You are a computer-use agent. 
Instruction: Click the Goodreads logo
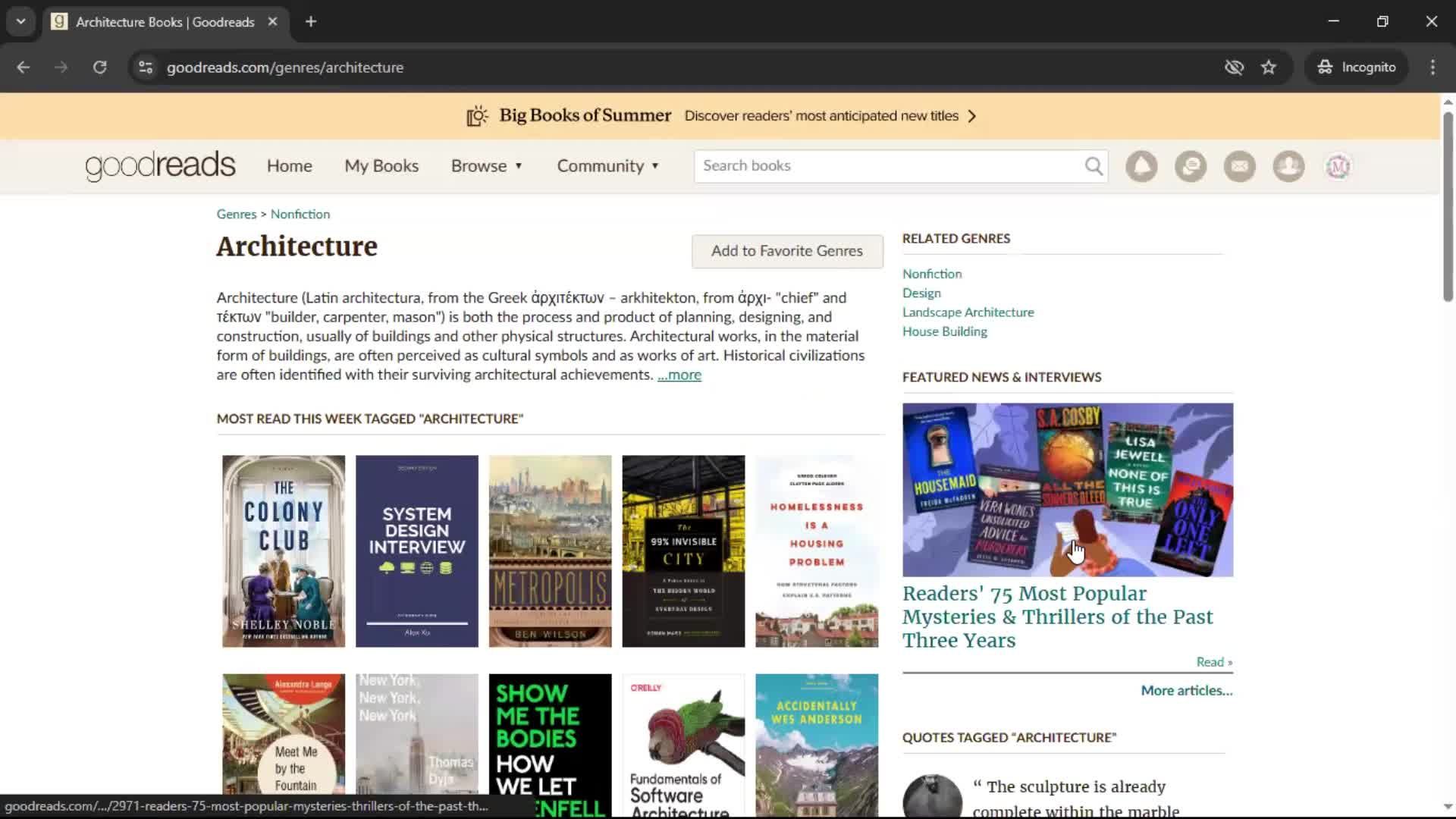160,166
